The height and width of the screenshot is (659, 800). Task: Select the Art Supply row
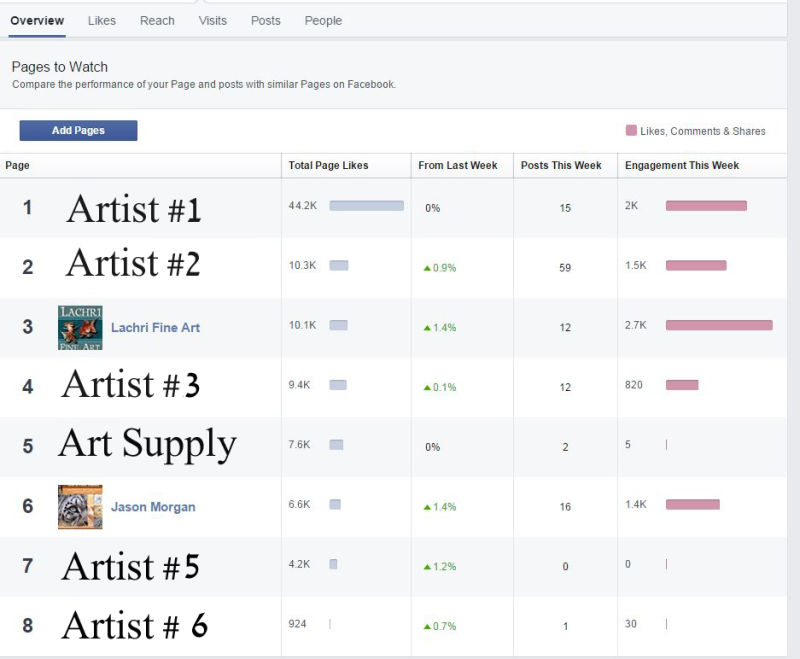393,447
